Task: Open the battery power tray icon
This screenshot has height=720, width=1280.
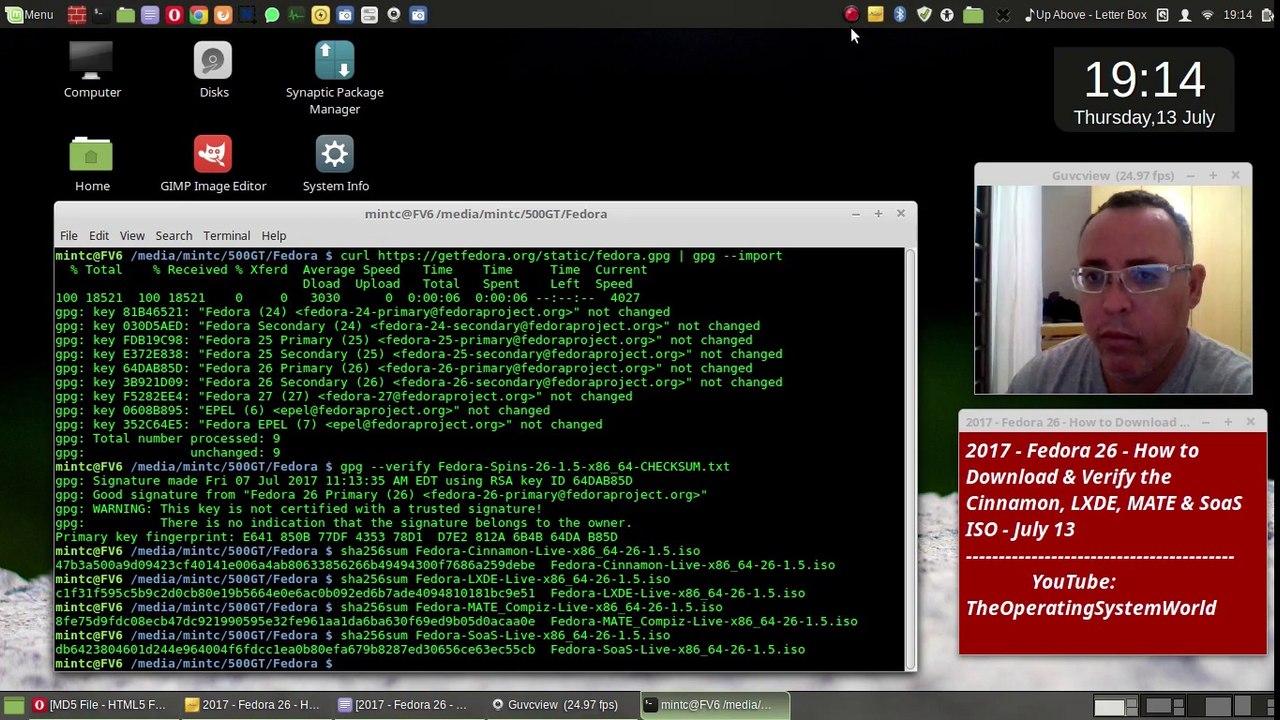Action: pyautogui.click(x=1266, y=14)
